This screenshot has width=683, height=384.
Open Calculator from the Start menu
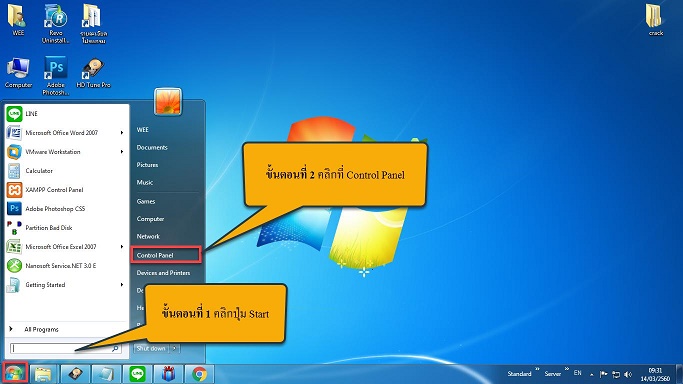pos(65,171)
